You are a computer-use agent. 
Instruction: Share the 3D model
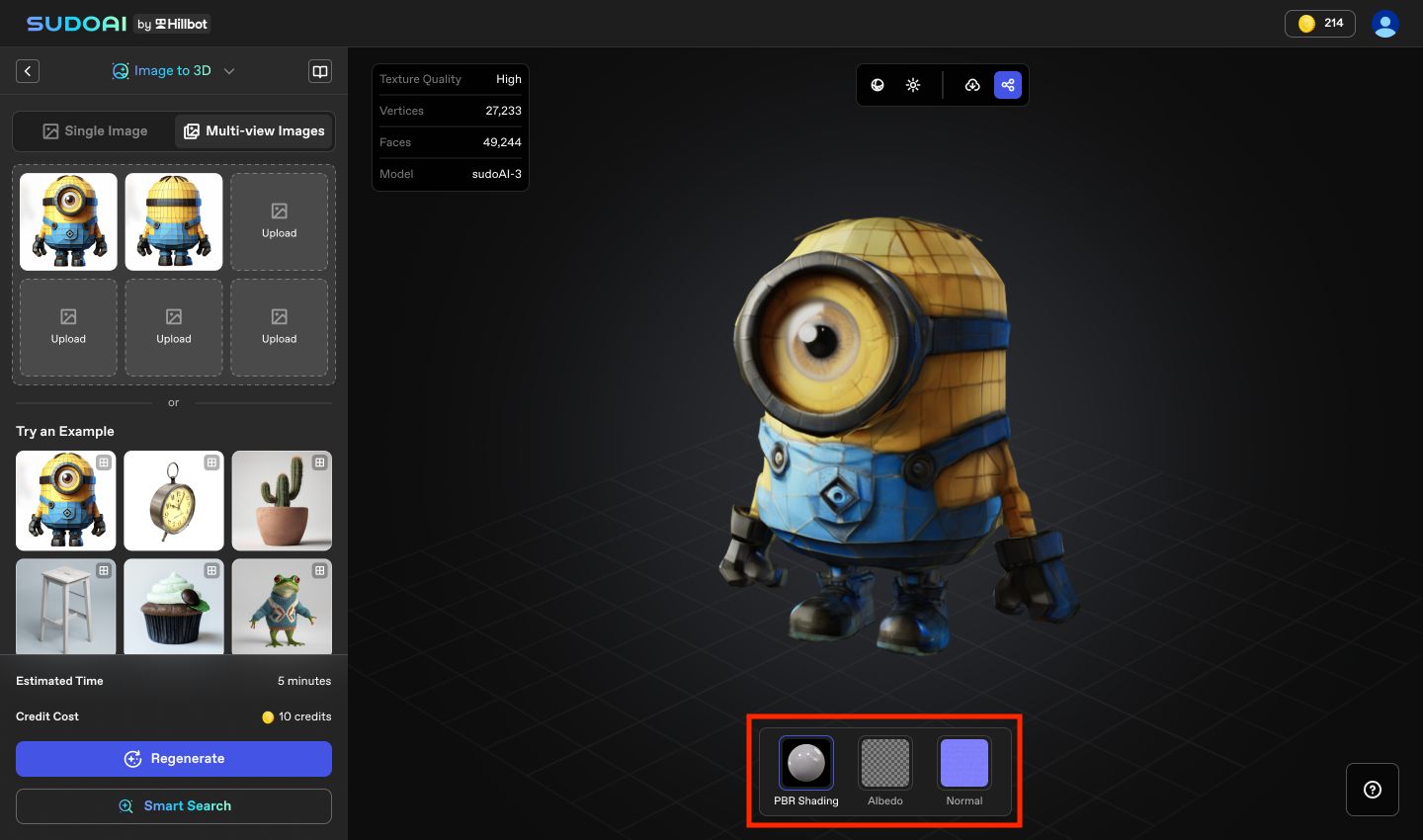[1008, 85]
